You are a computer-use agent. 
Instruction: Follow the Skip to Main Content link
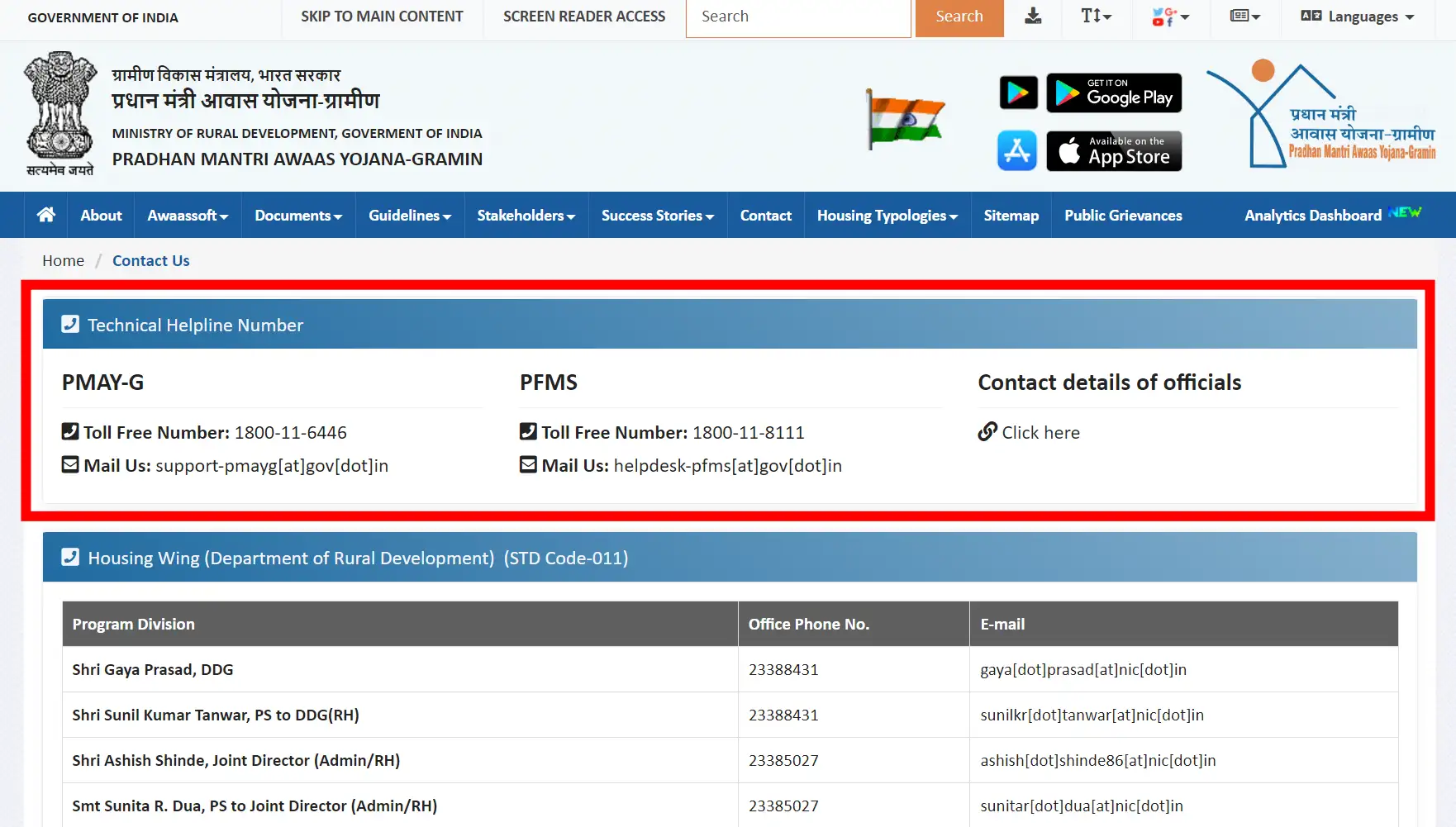382,17
